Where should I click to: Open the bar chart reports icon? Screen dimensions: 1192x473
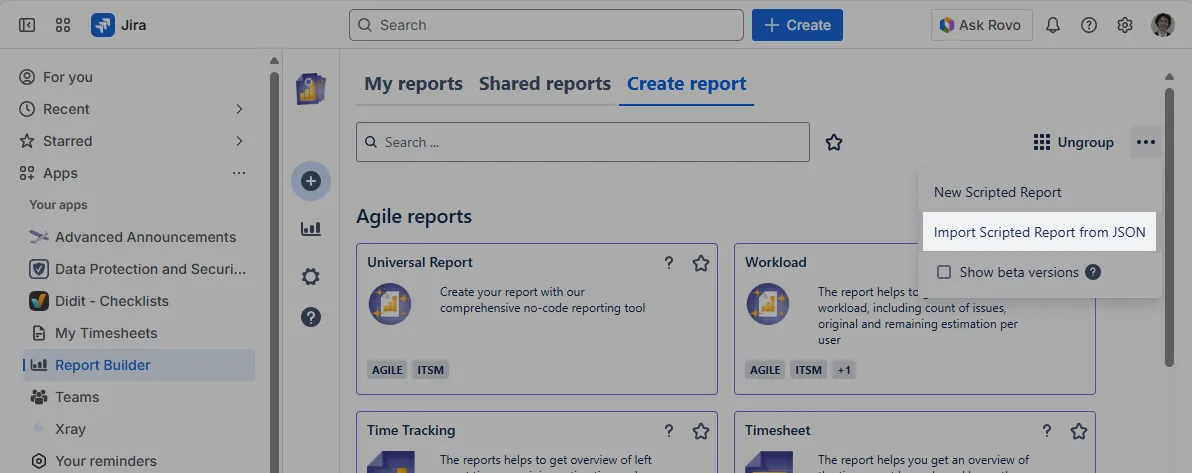coord(311,228)
